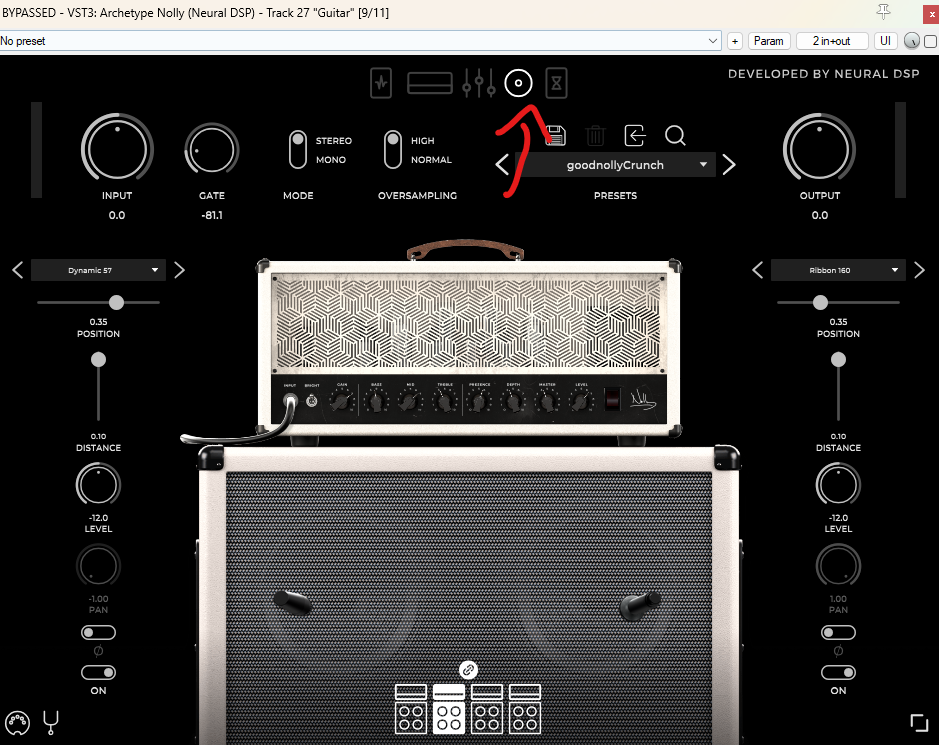
Task: Click the OUTPUT knob
Action: [819, 149]
